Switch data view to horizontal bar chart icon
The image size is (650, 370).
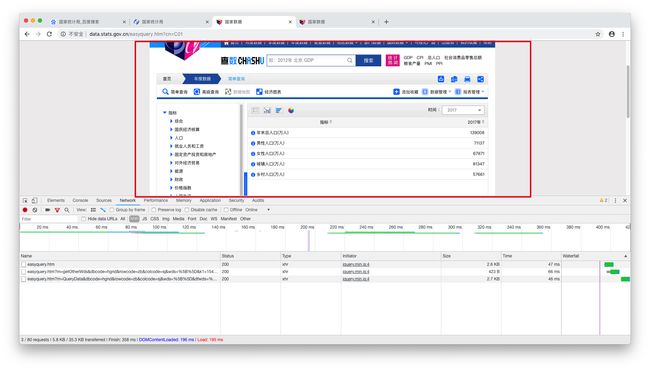[x=279, y=110]
